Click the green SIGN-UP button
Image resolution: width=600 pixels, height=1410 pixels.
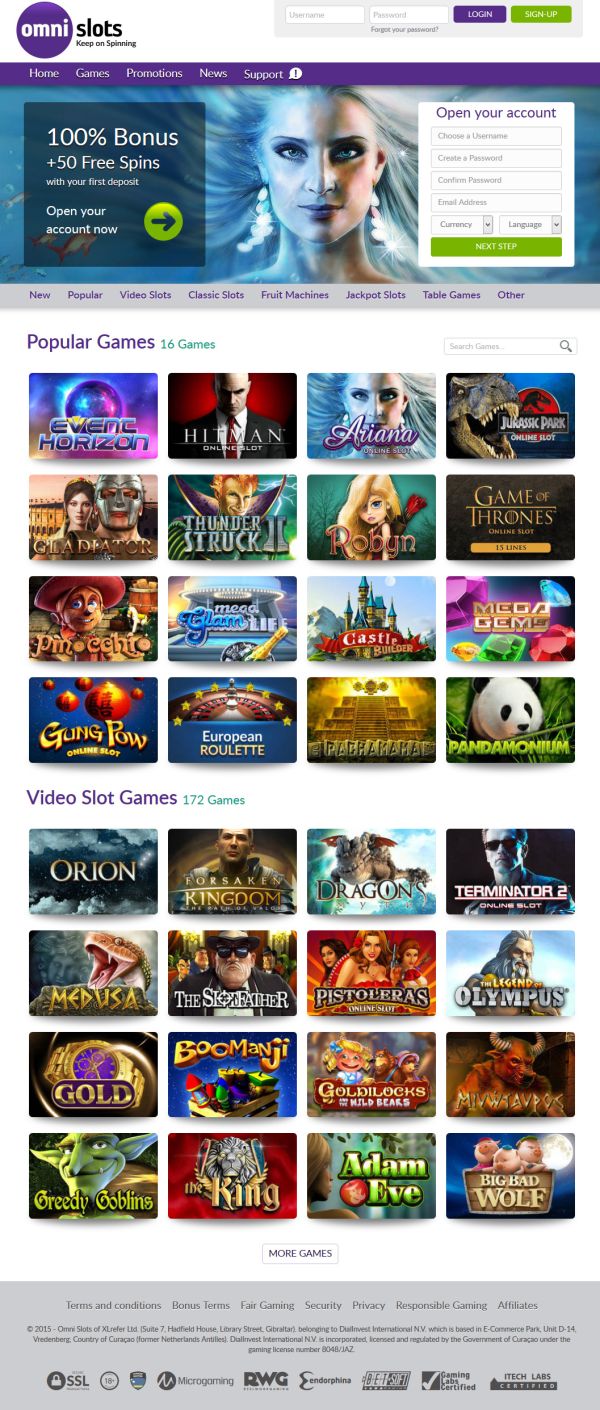click(541, 15)
